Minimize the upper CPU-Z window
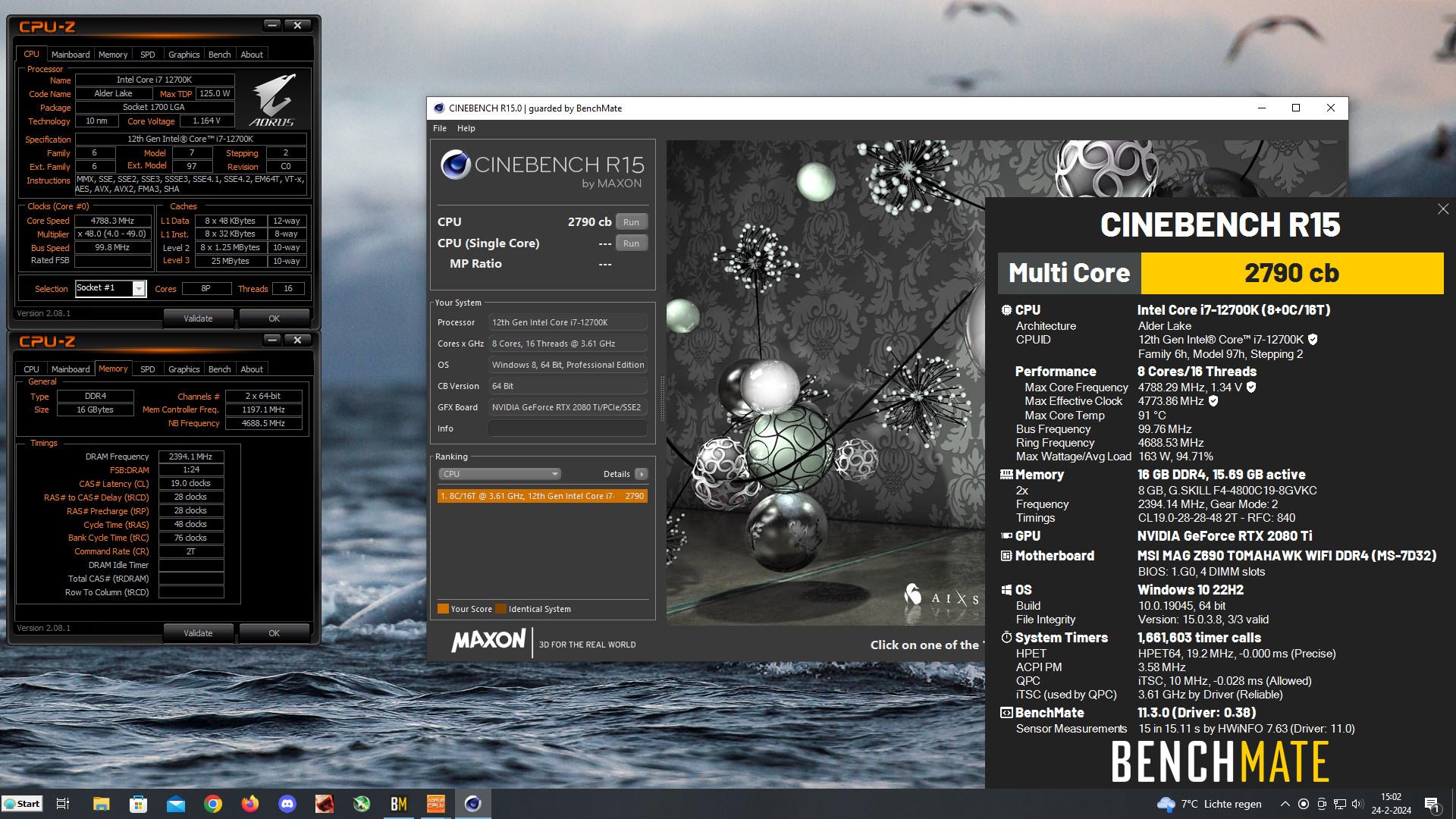This screenshot has height=819, width=1456. click(272, 26)
